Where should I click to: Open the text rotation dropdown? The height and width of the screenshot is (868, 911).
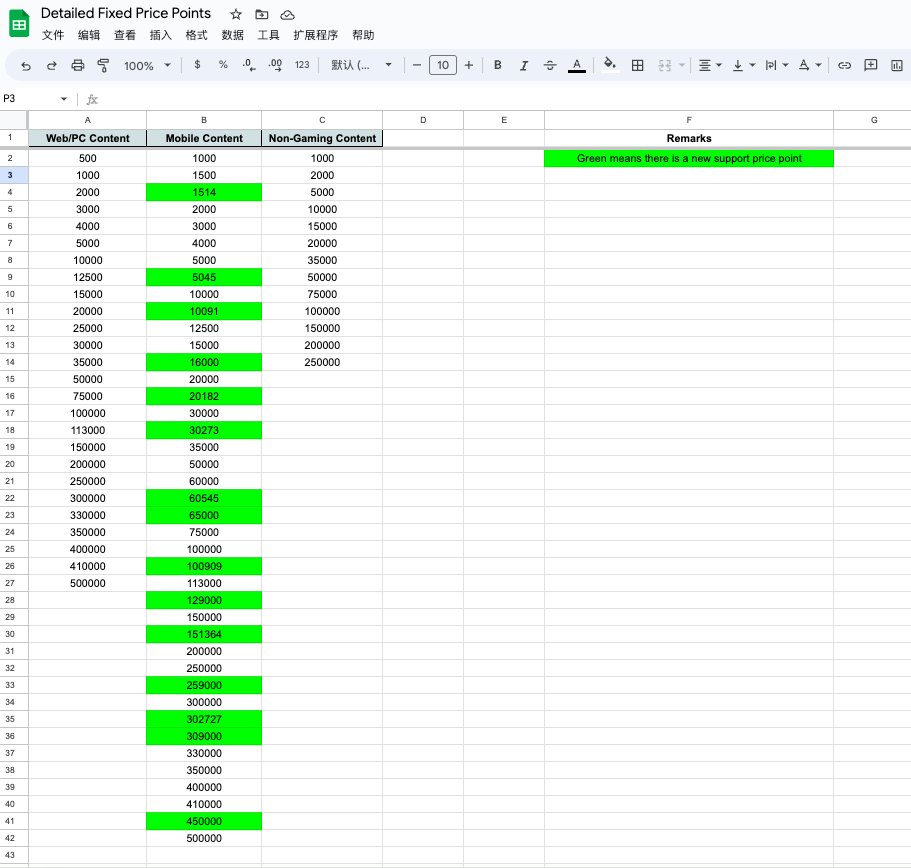click(x=810, y=65)
